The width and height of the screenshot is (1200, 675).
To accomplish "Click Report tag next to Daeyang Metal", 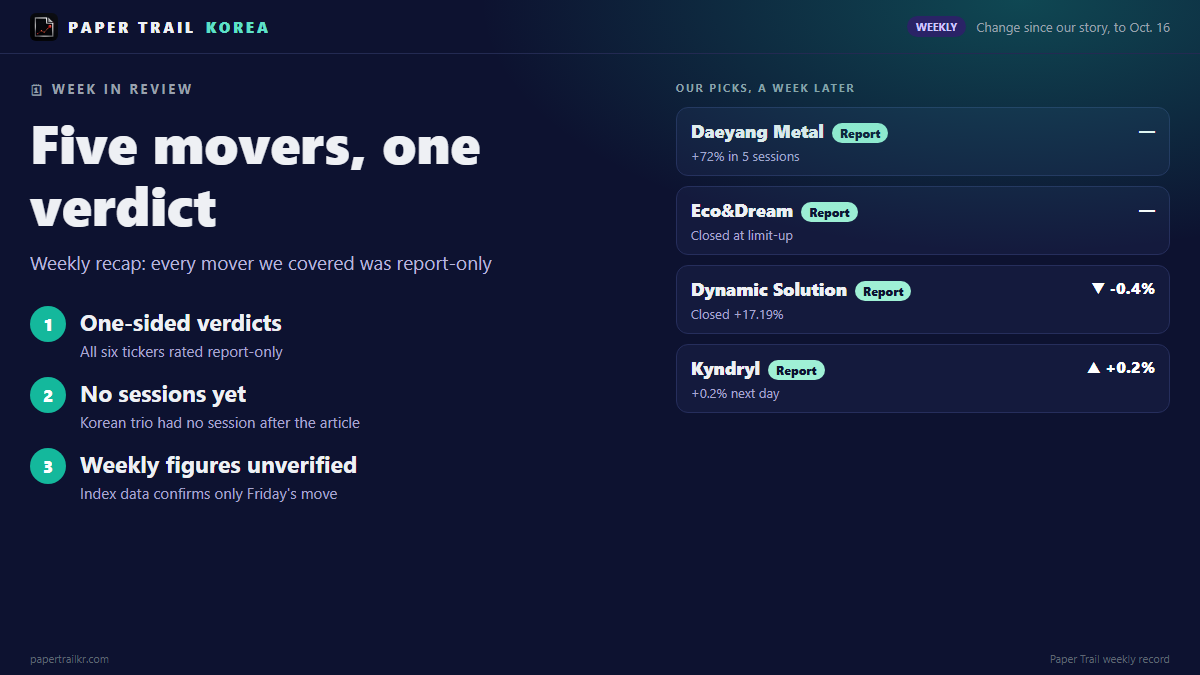I will pyautogui.click(x=860, y=133).
